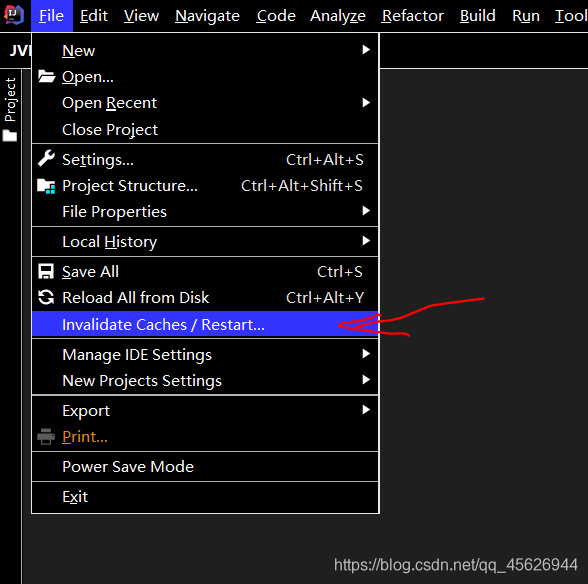
Task: Open the Navigate menu
Action: (x=207, y=16)
